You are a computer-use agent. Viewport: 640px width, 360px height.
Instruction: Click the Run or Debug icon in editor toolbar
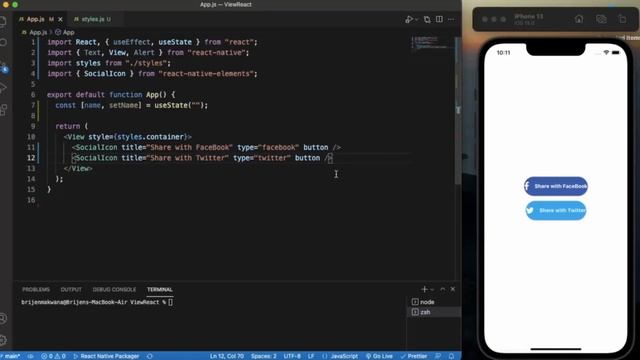click(x=409, y=19)
